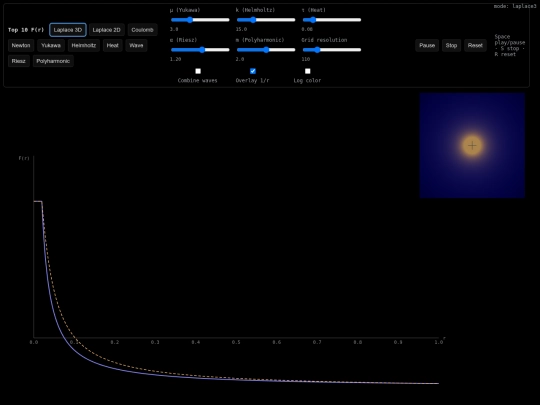Adjust the m (Polyharmonic) slider

266,50
